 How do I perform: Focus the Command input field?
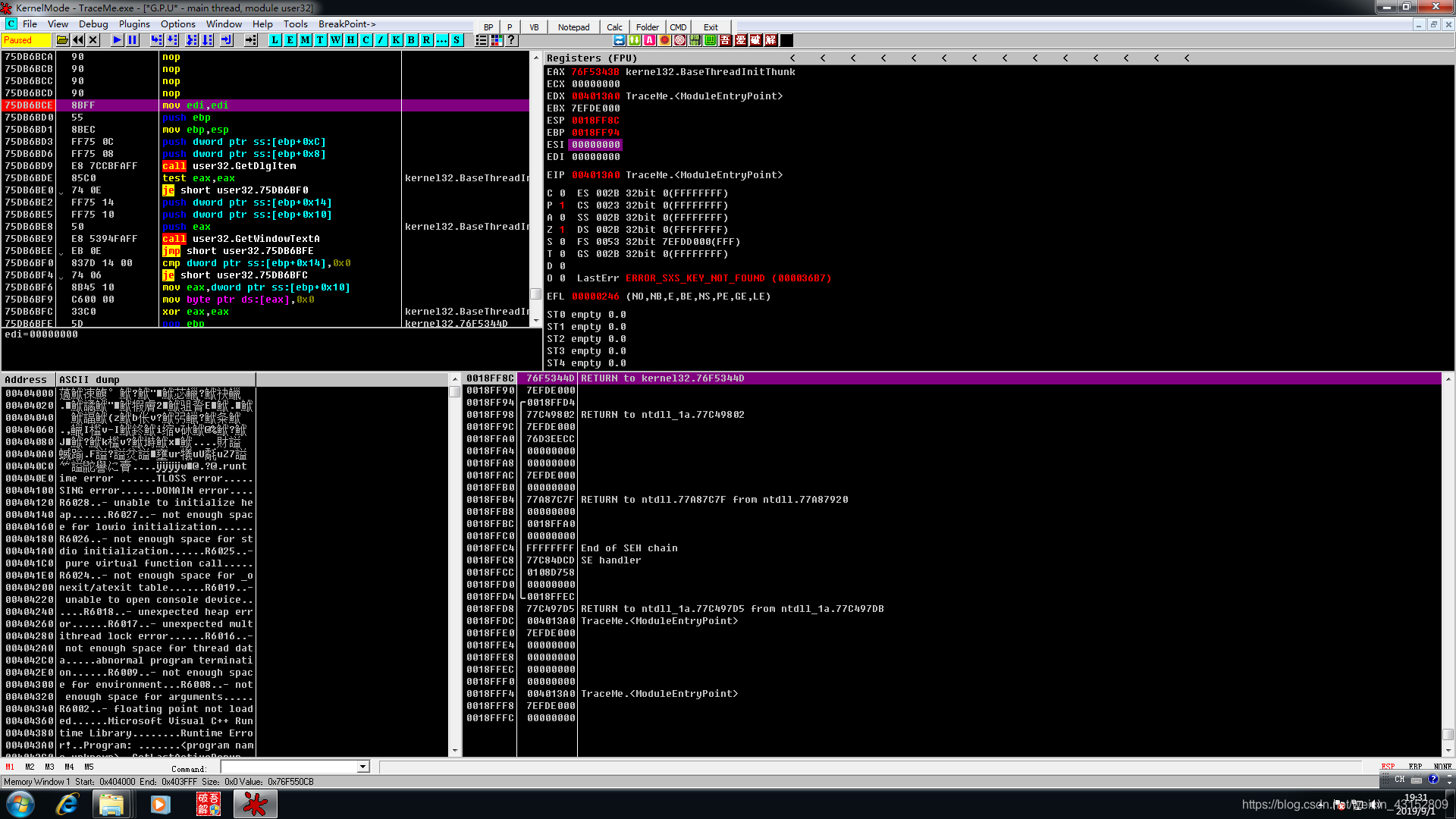[288, 767]
